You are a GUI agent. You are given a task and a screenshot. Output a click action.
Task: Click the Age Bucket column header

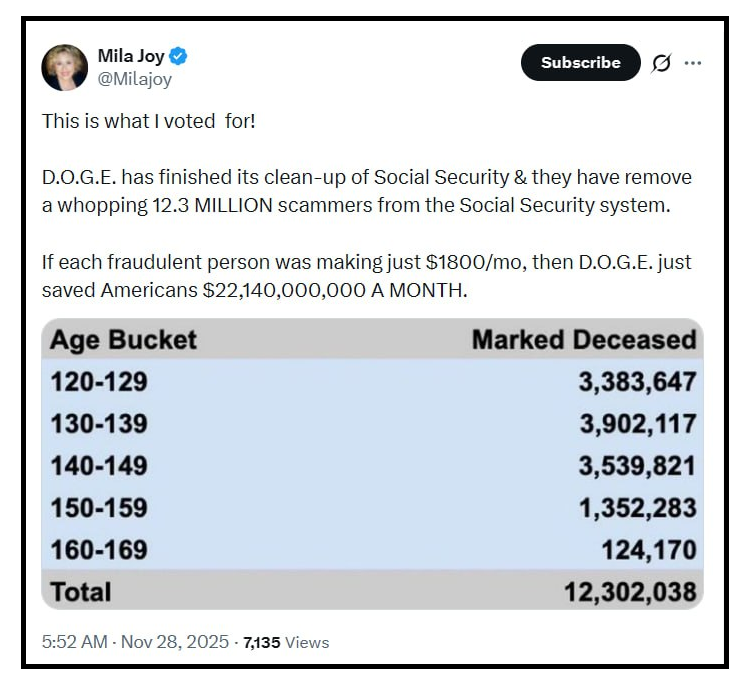pyautogui.click(x=124, y=340)
